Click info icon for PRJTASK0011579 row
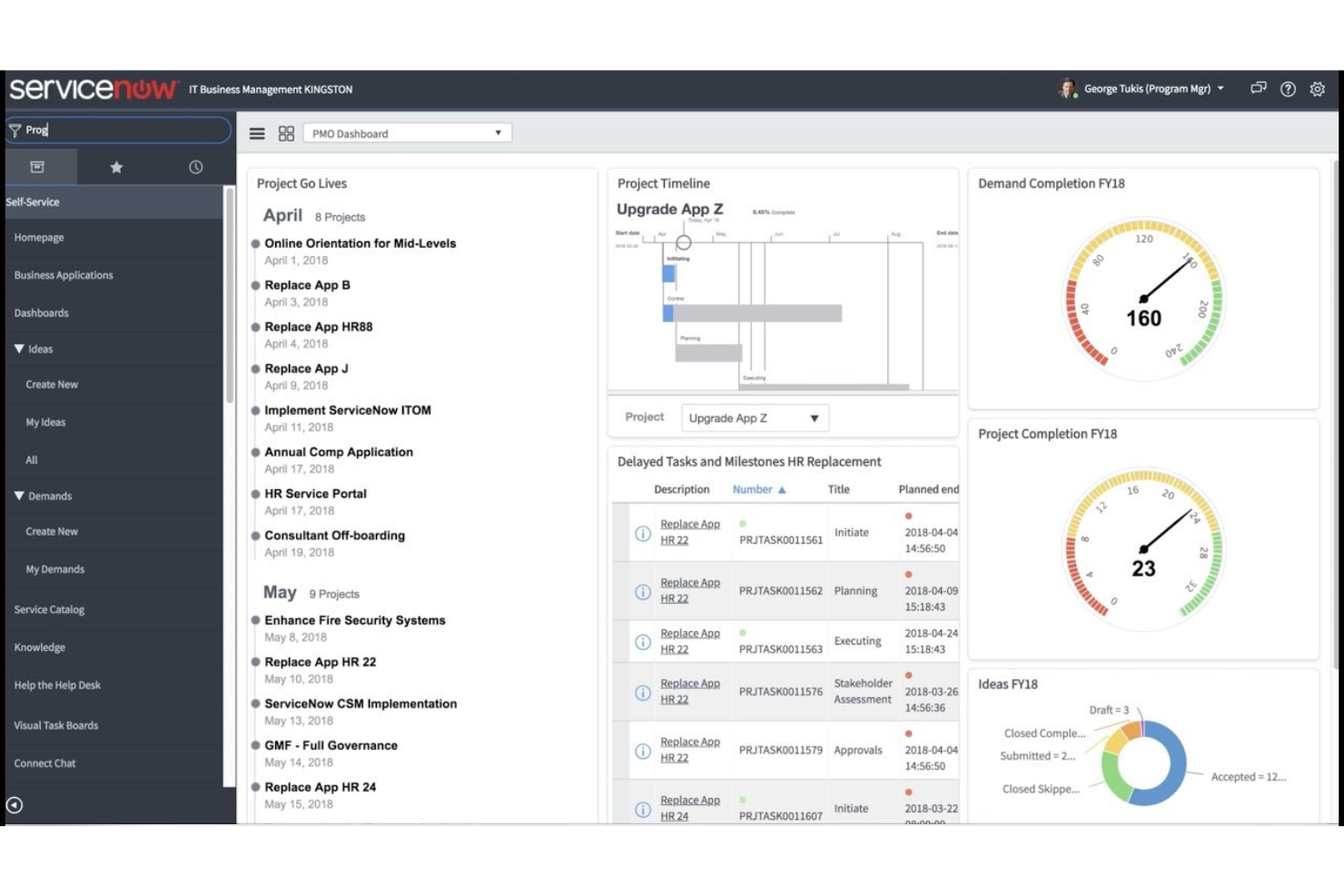Screen dimensions: 1344x896 642,752
